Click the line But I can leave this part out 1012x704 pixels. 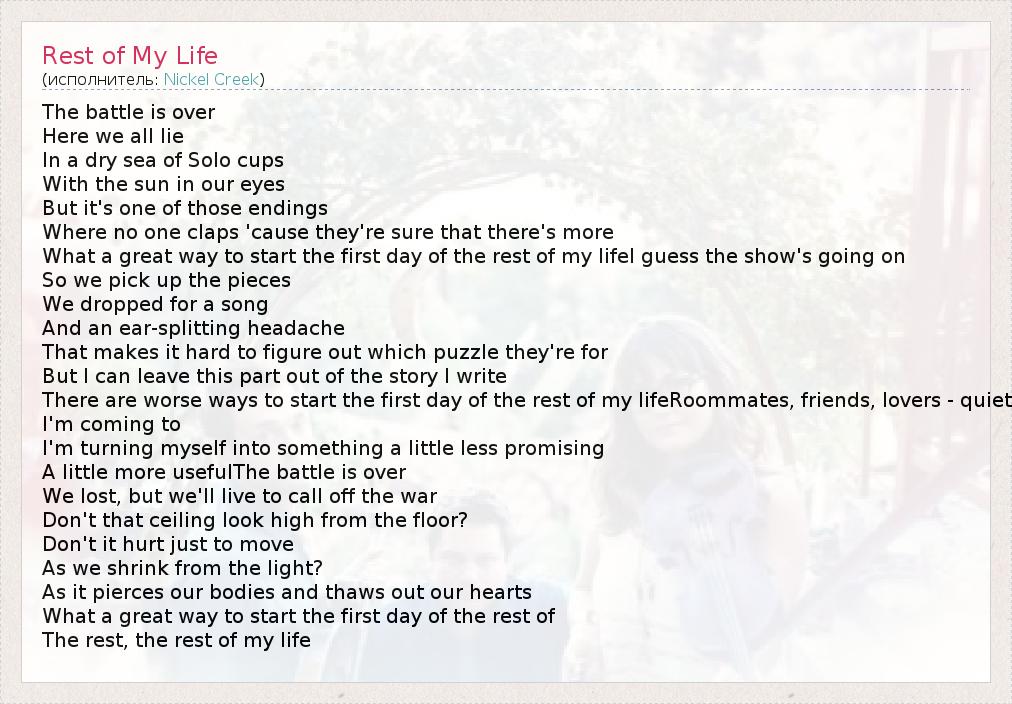[274, 376]
